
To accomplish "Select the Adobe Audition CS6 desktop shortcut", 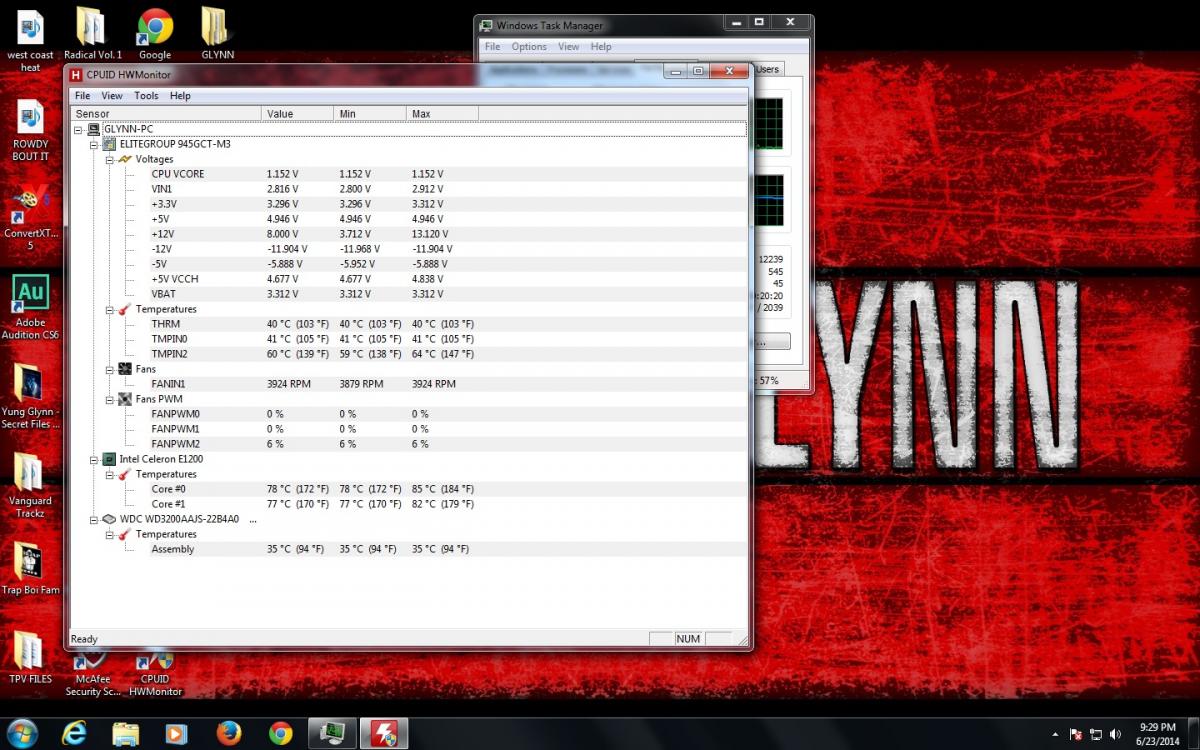I will pyautogui.click(x=31, y=307).
